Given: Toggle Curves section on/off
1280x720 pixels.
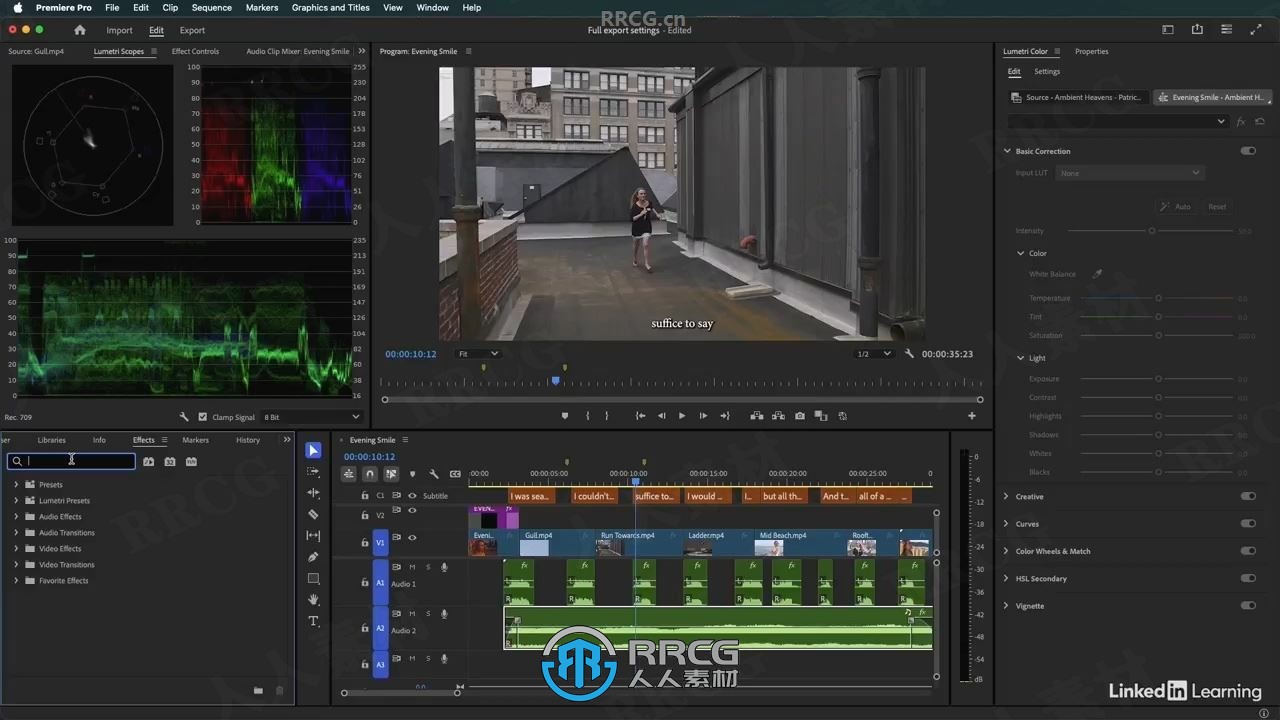Looking at the screenshot, I should (1248, 524).
